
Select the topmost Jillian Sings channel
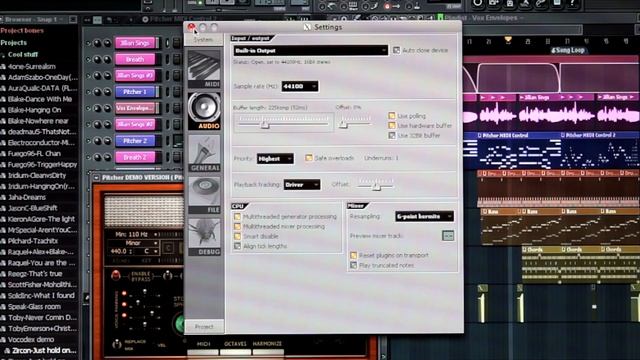pyautogui.click(x=135, y=43)
